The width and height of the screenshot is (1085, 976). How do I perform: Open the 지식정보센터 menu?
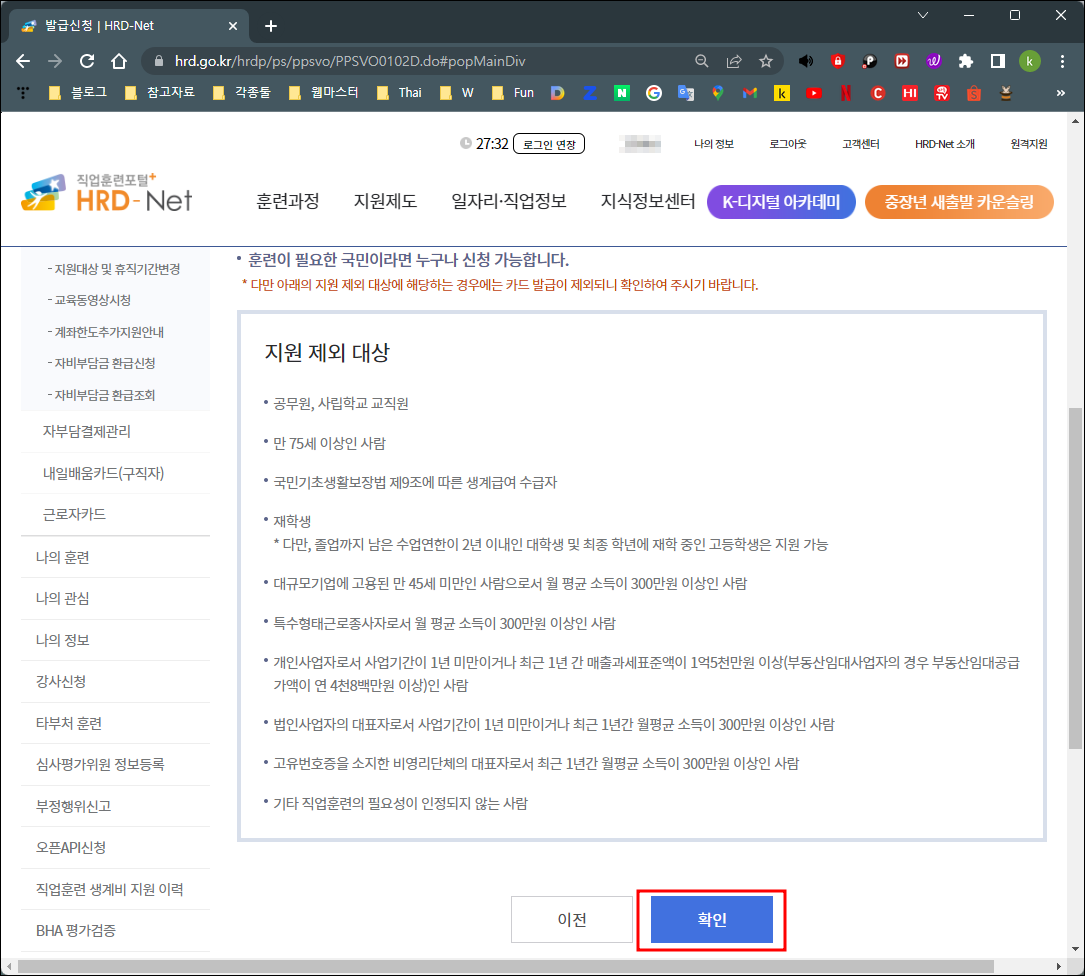pyautogui.click(x=645, y=201)
